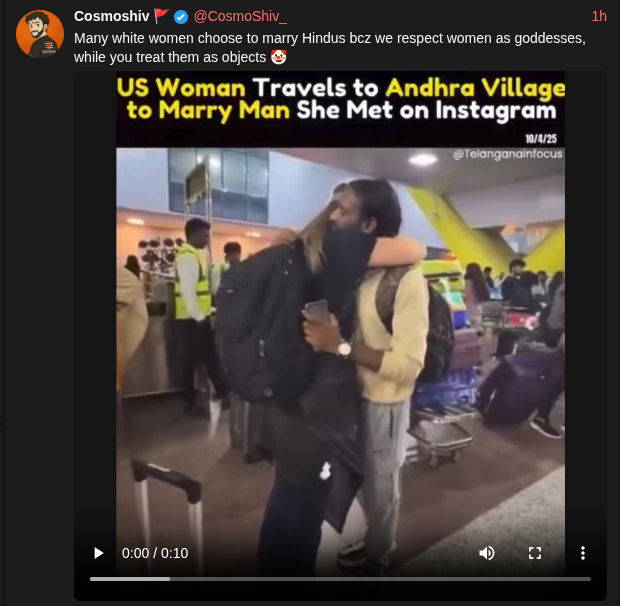
Task: Open Cosmoshiv's profile avatar picture
Action: tap(40, 34)
